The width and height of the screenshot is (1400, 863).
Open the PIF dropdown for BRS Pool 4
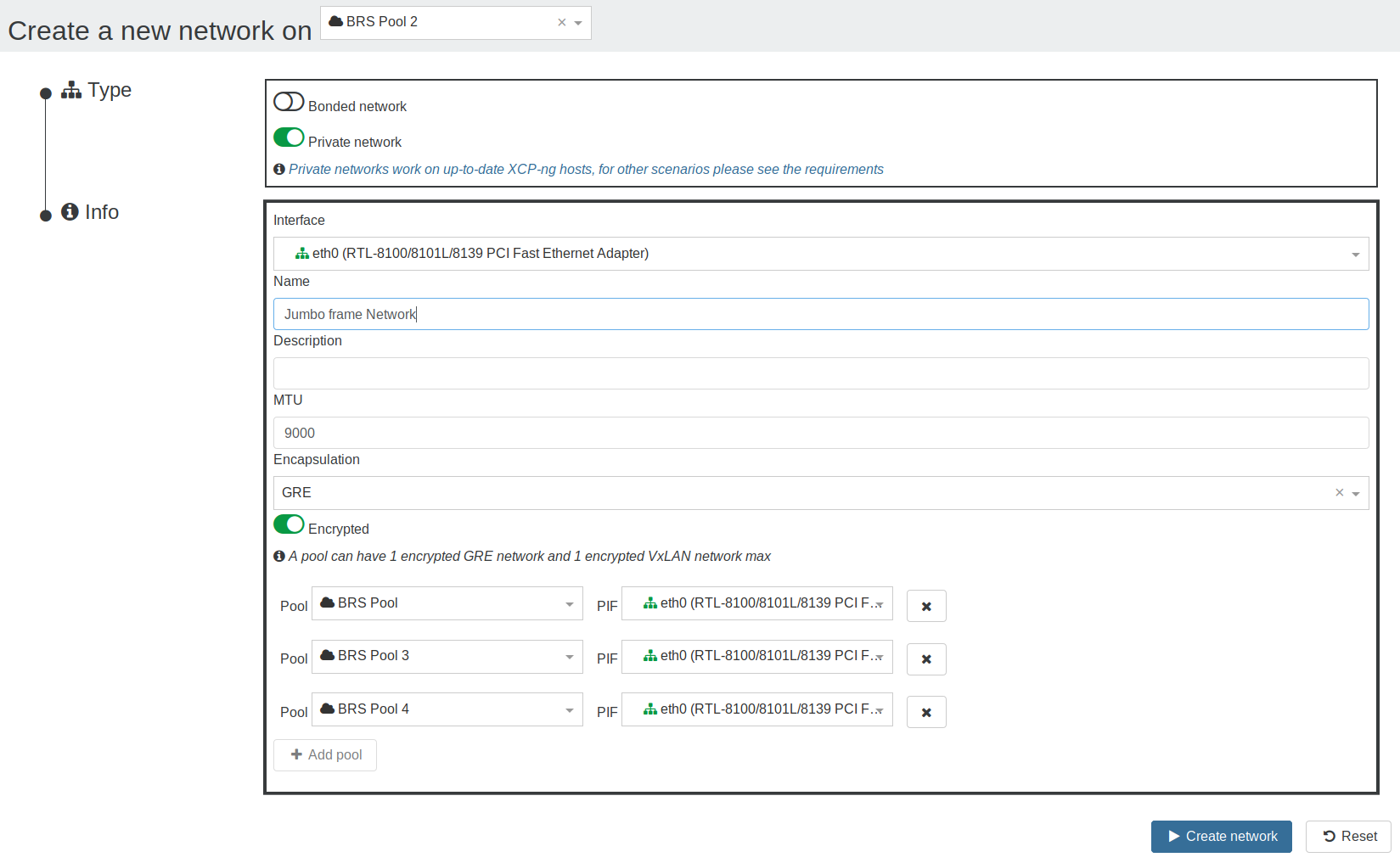coord(757,709)
